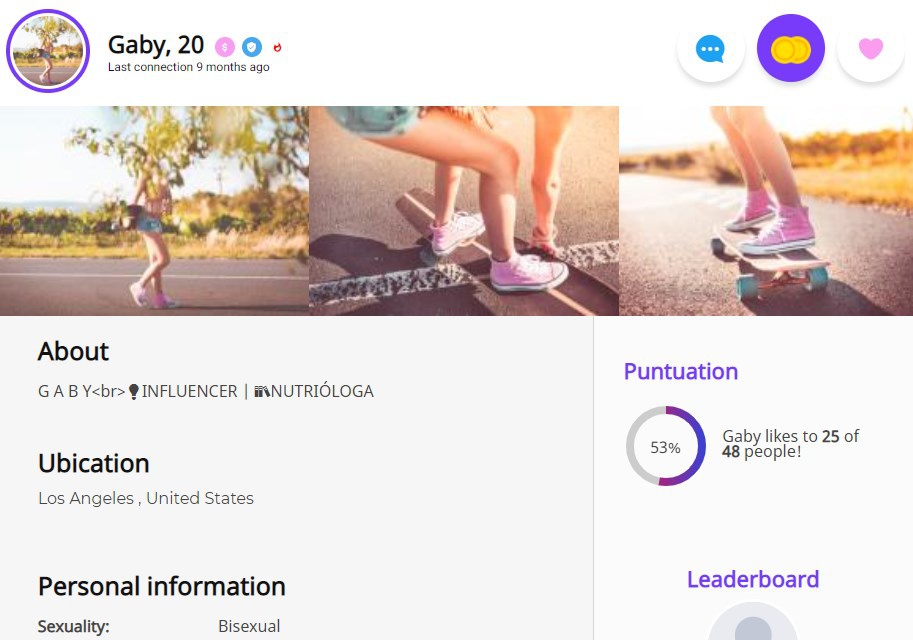This screenshot has width=913, height=640.
Task: Open Gaby's round profile avatar
Action: [48, 50]
